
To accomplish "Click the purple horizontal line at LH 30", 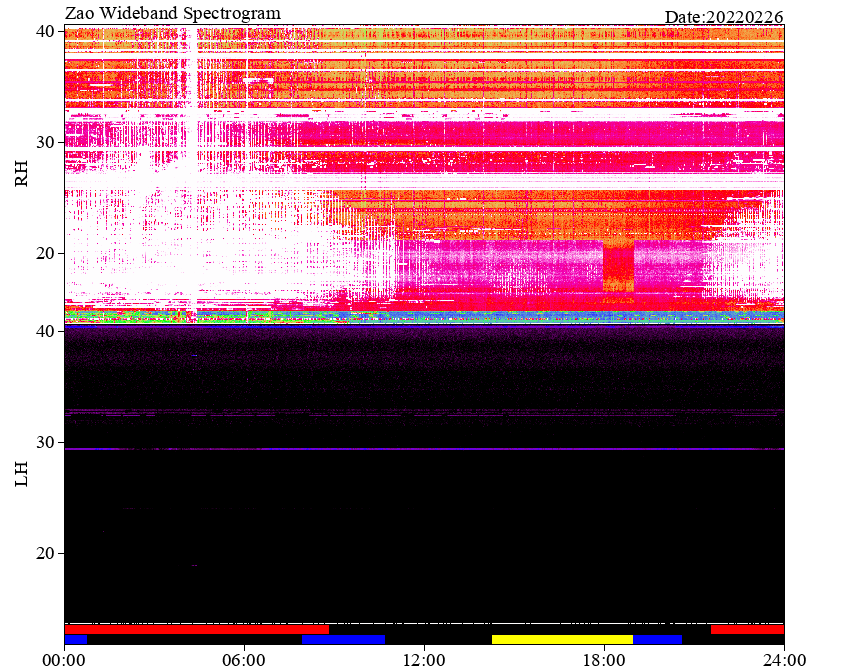I will click(x=424, y=449).
